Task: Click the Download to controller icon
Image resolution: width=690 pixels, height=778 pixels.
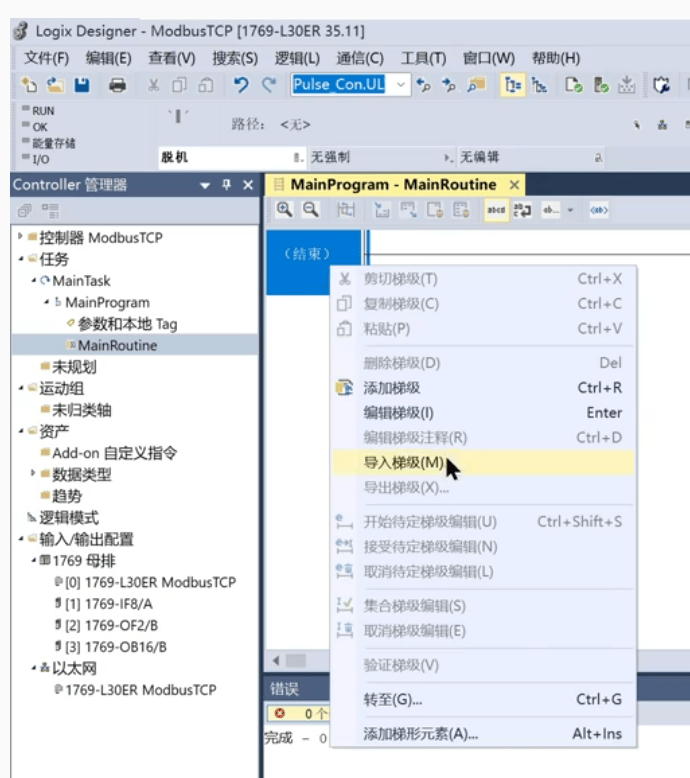Action: [x=627, y=85]
